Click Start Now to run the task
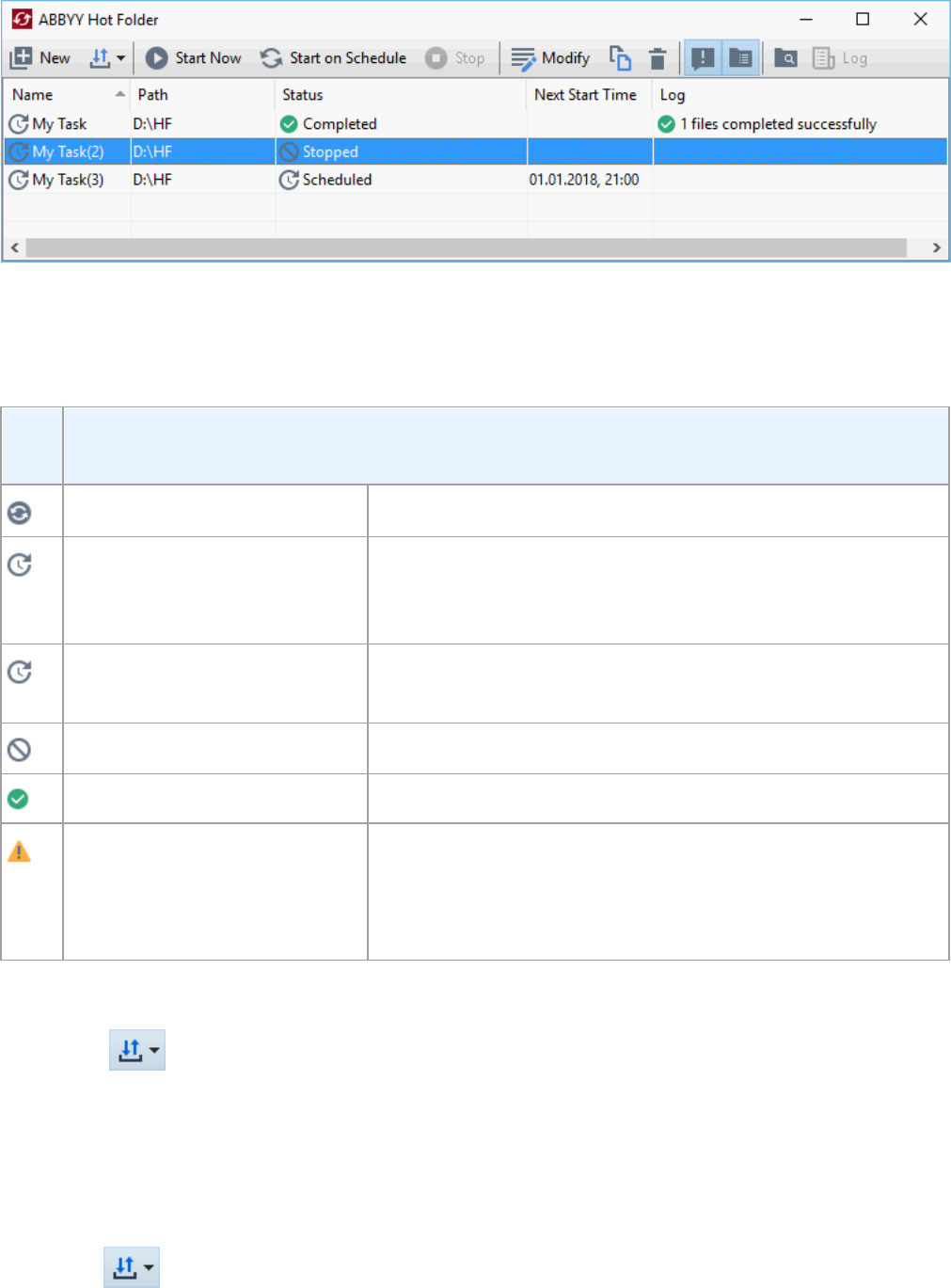 pyautogui.click(x=194, y=58)
